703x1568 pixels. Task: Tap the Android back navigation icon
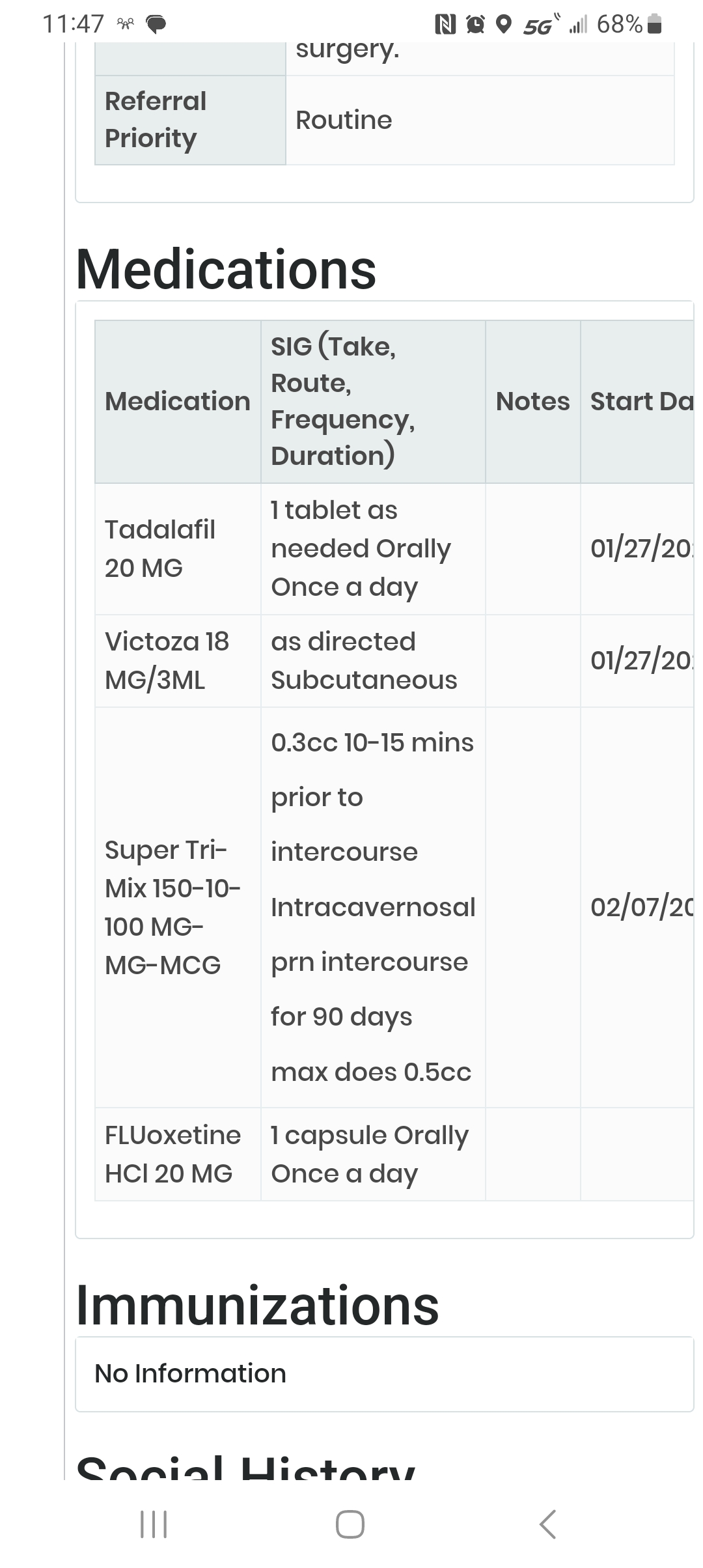tap(547, 1524)
